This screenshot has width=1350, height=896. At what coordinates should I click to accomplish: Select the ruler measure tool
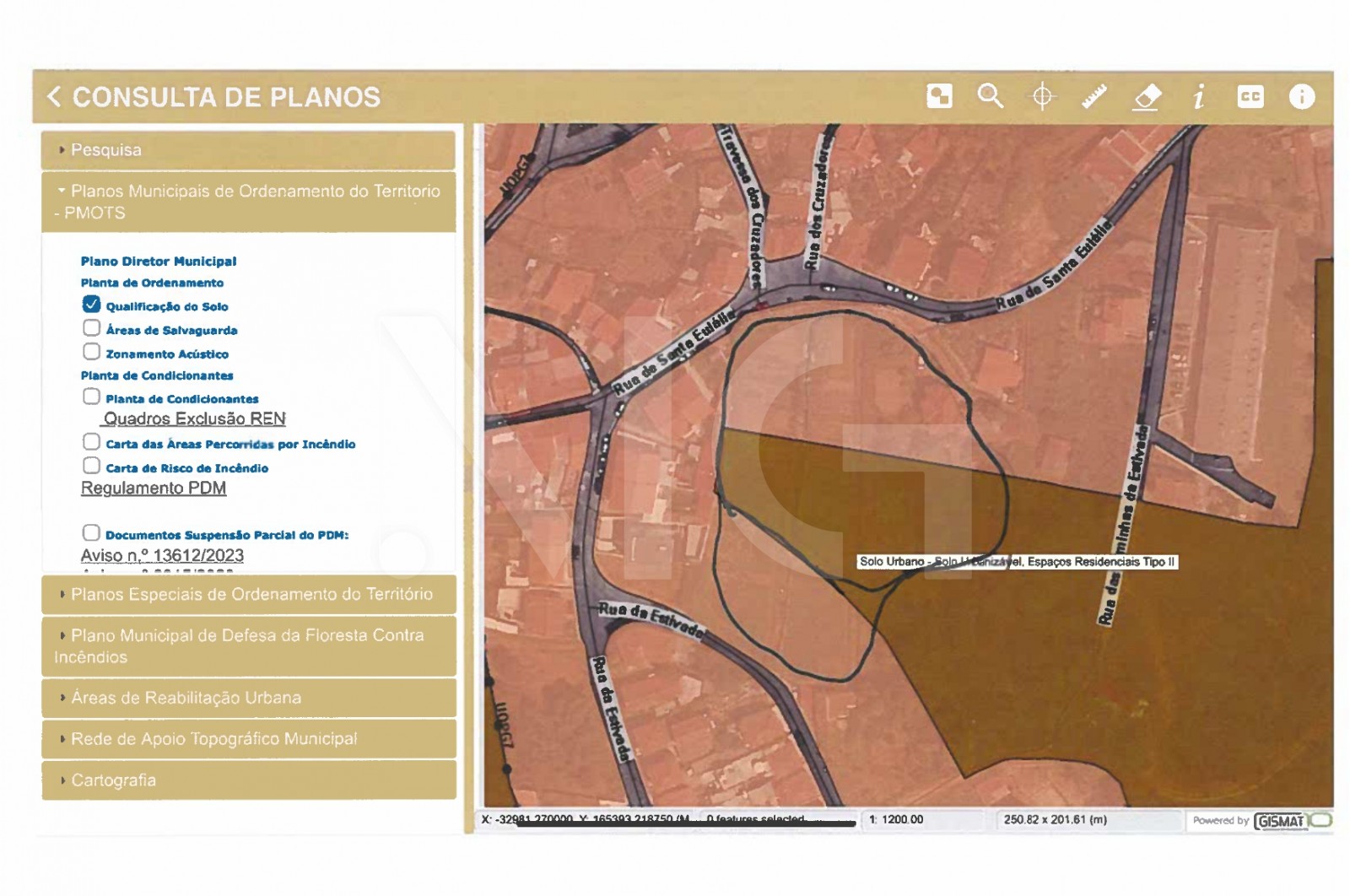tap(1094, 97)
